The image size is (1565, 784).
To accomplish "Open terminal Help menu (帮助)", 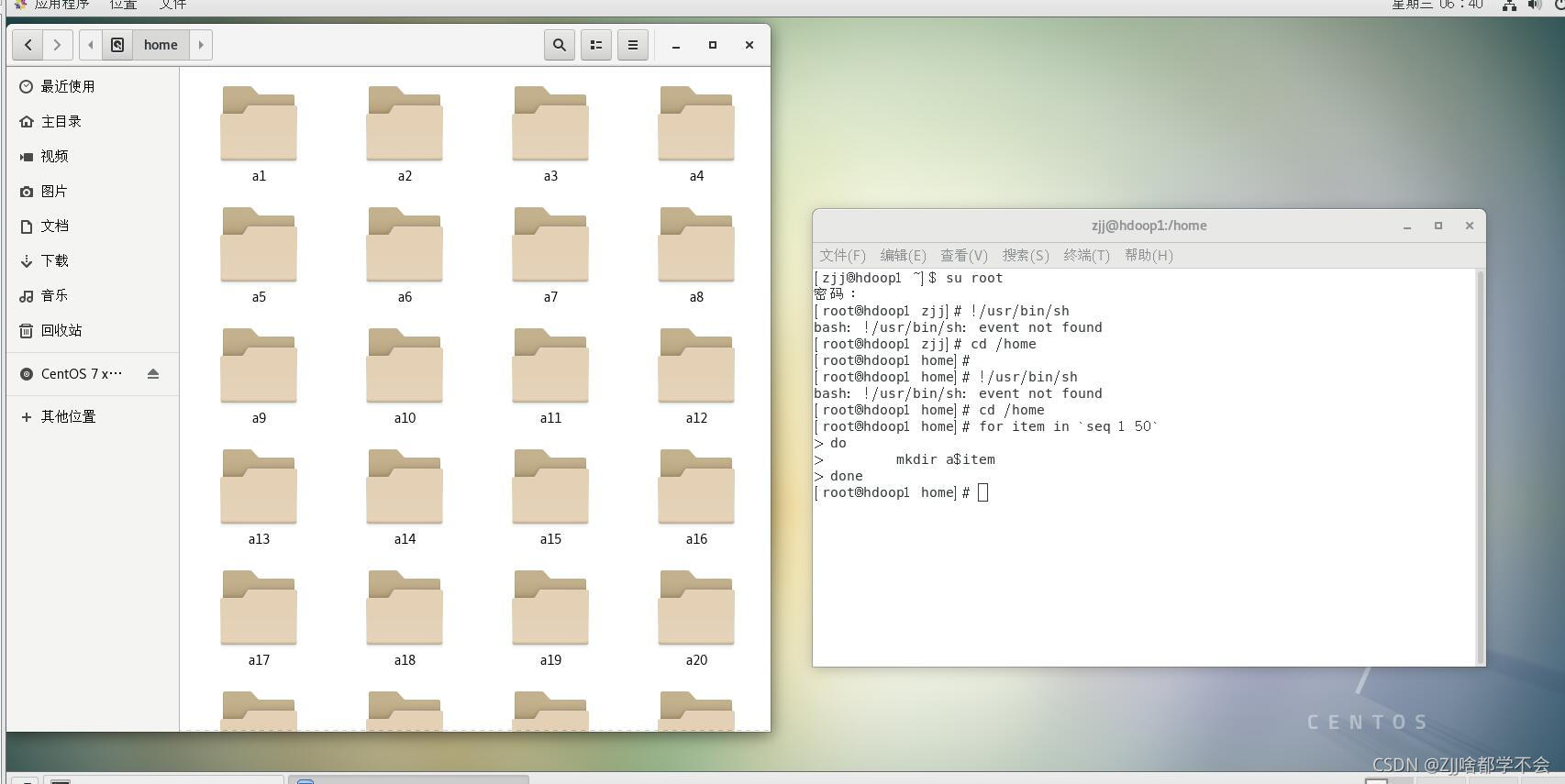I will [x=1149, y=255].
